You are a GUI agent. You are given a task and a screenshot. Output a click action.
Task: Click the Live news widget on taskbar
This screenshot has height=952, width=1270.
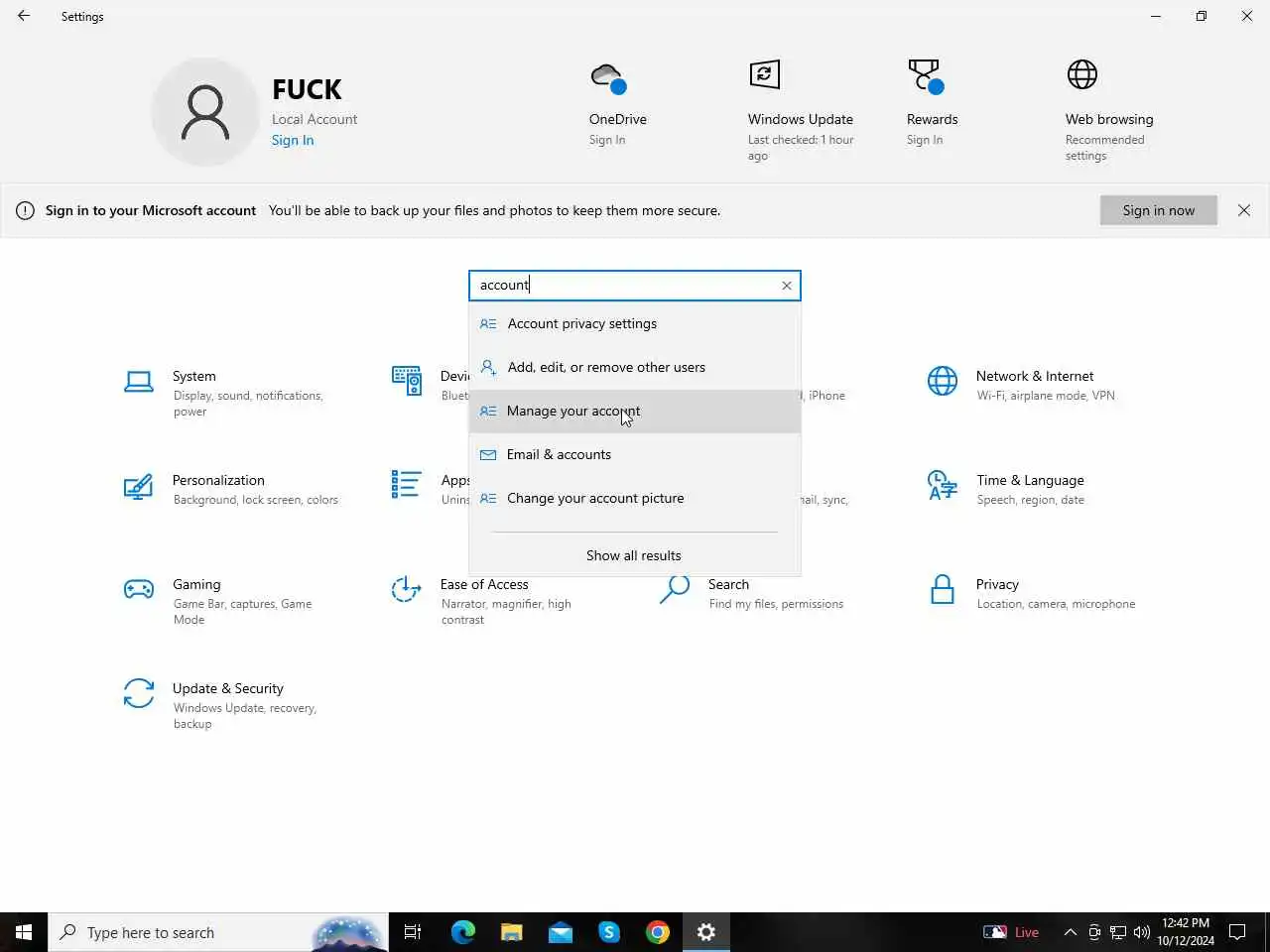[x=1011, y=932]
